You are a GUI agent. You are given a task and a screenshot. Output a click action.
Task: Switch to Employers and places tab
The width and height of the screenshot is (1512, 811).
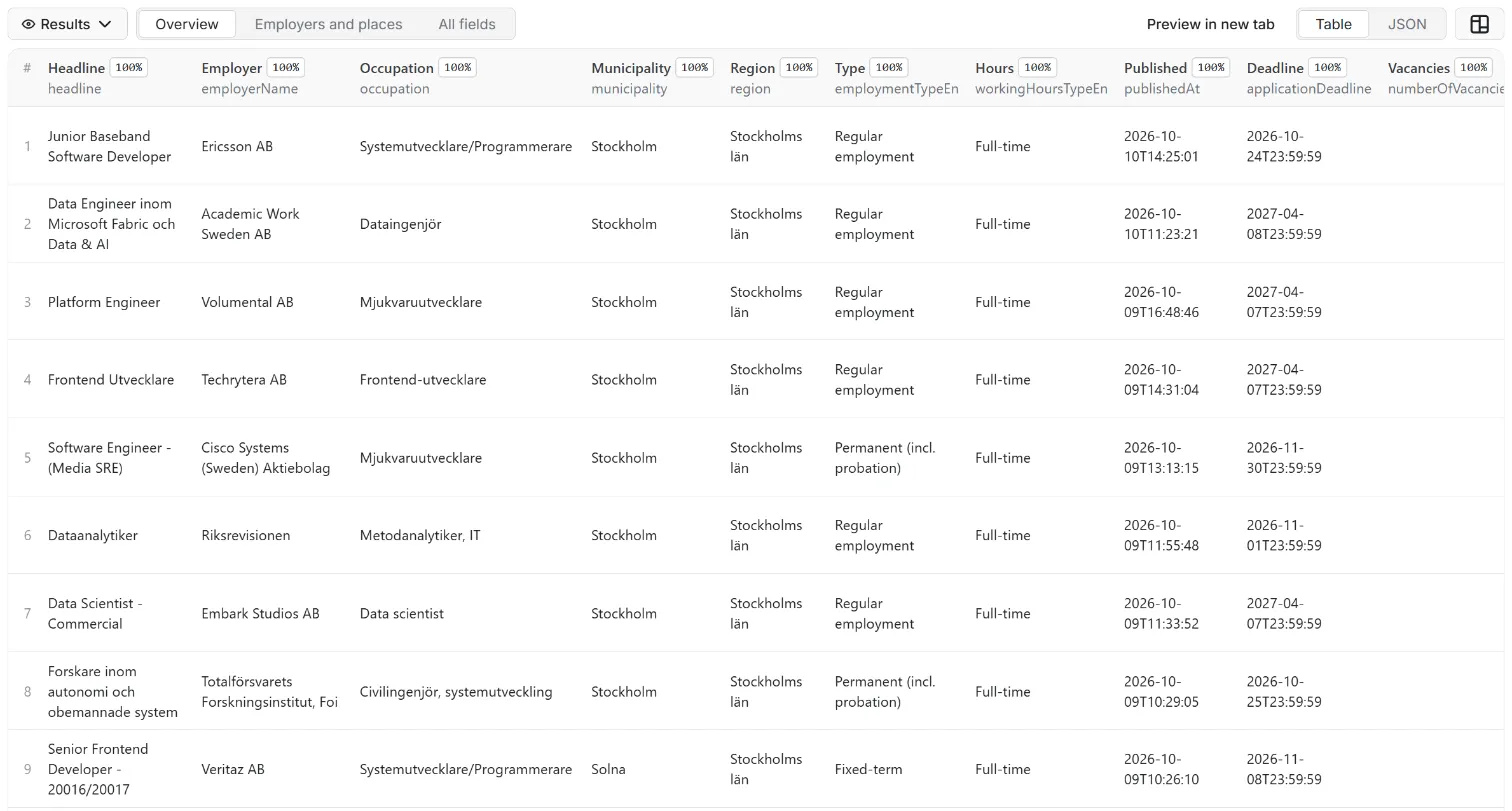tap(328, 24)
